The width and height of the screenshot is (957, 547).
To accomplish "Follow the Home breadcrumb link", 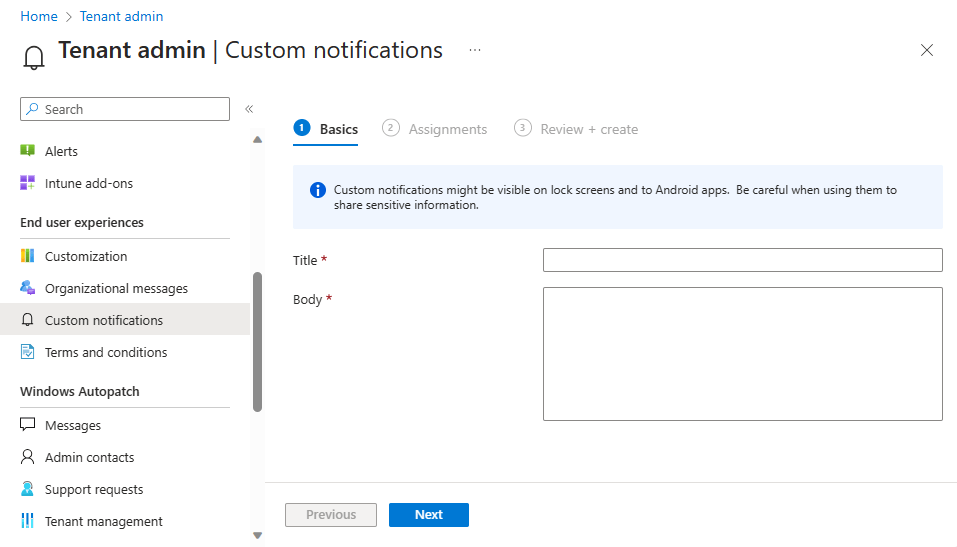I will [39, 16].
